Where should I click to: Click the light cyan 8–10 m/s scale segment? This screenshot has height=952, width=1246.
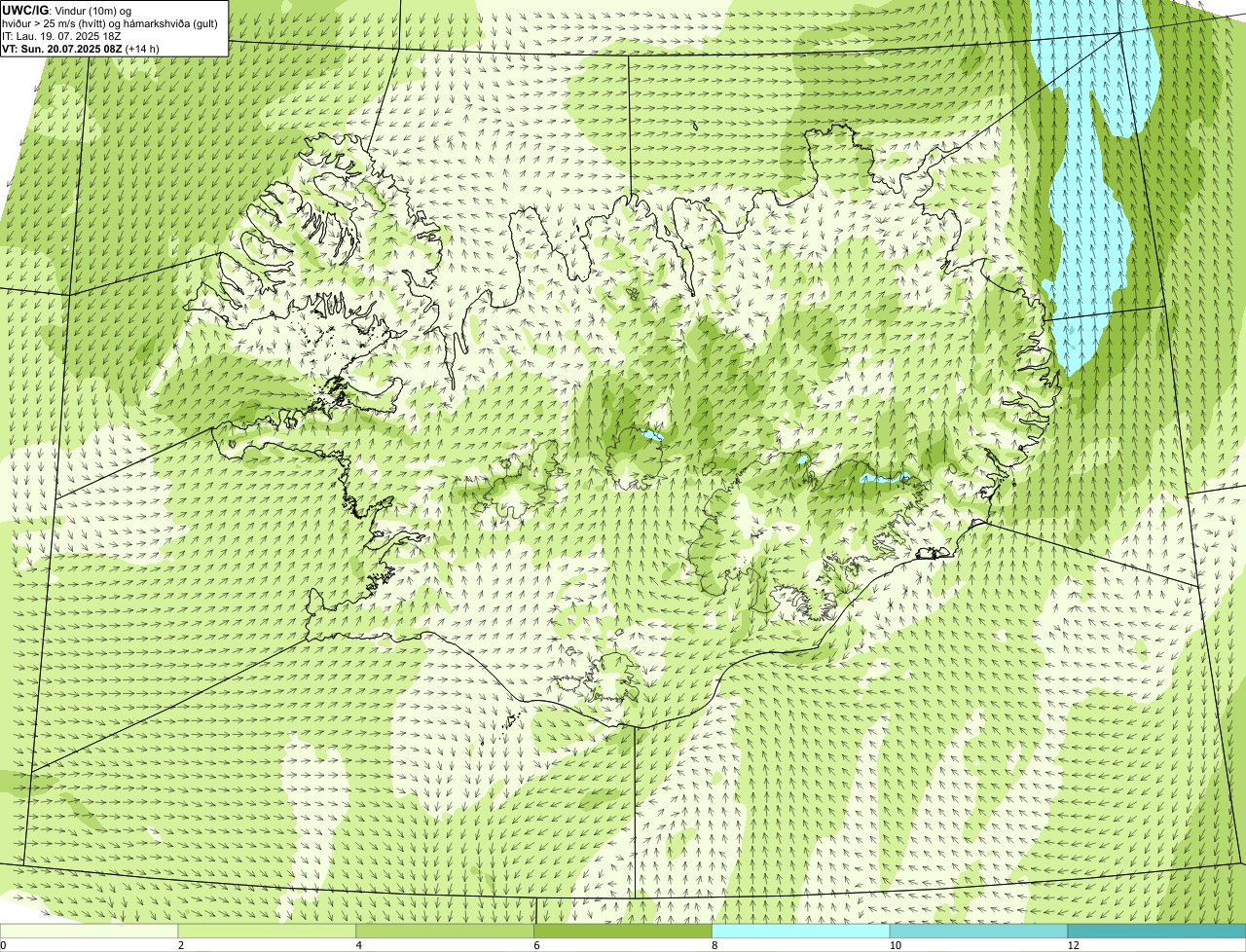click(x=801, y=931)
